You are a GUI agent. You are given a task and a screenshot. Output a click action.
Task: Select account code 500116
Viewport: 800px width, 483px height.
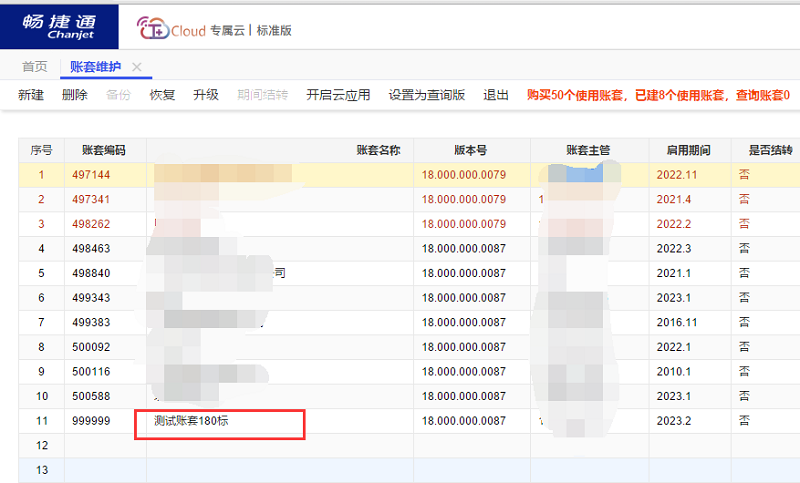(91, 372)
